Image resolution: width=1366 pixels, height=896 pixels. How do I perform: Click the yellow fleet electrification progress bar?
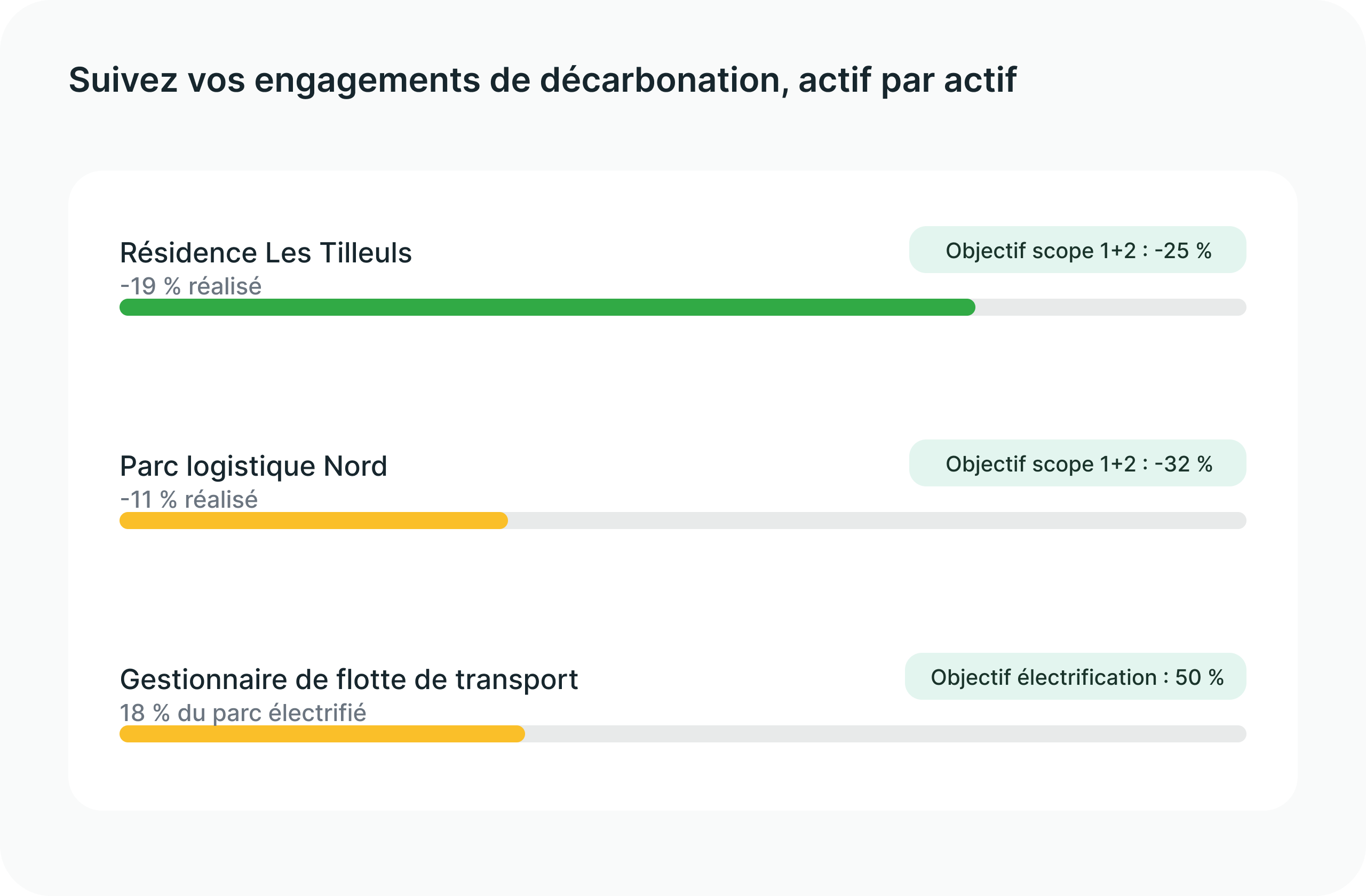322,734
